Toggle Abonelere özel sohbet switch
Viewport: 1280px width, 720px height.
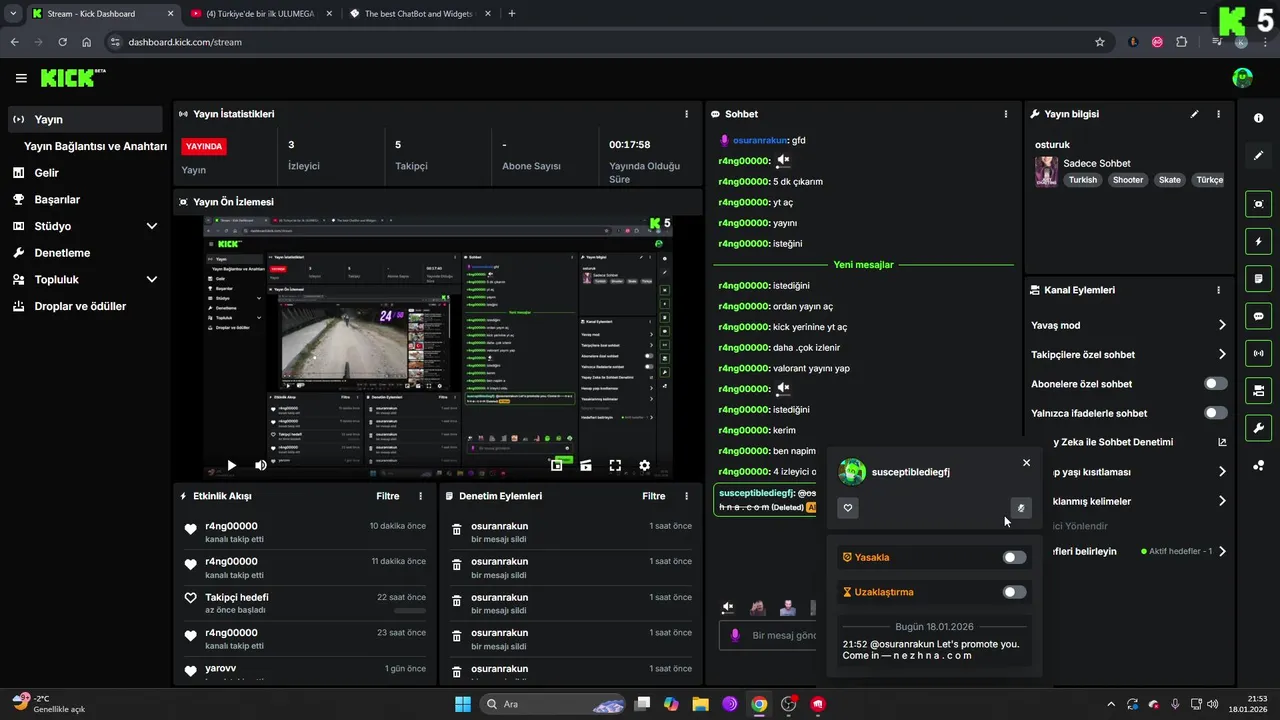(1216, 384)
